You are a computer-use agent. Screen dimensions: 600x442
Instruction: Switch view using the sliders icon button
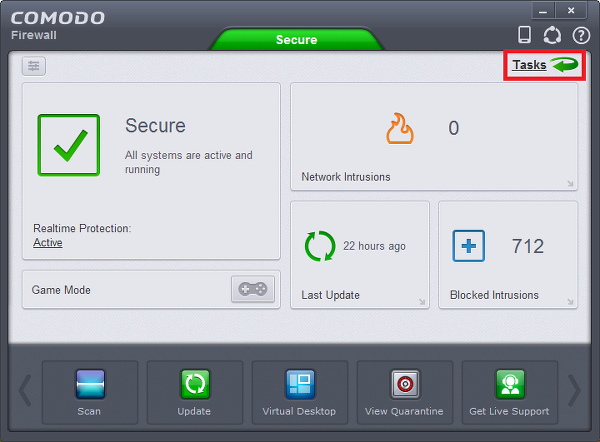click(34, 66)
